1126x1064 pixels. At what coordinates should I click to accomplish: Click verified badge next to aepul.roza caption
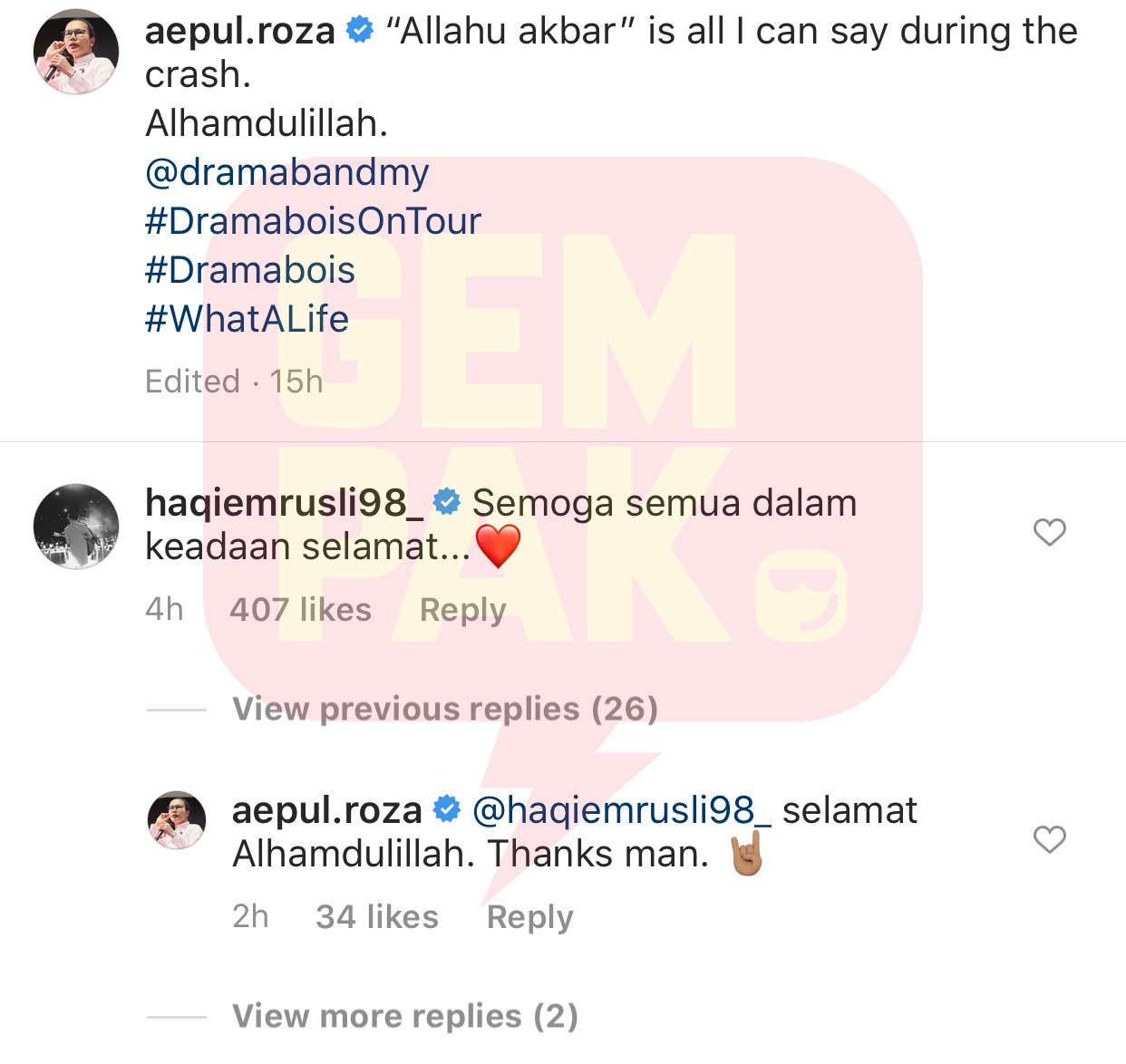(360, 31)
